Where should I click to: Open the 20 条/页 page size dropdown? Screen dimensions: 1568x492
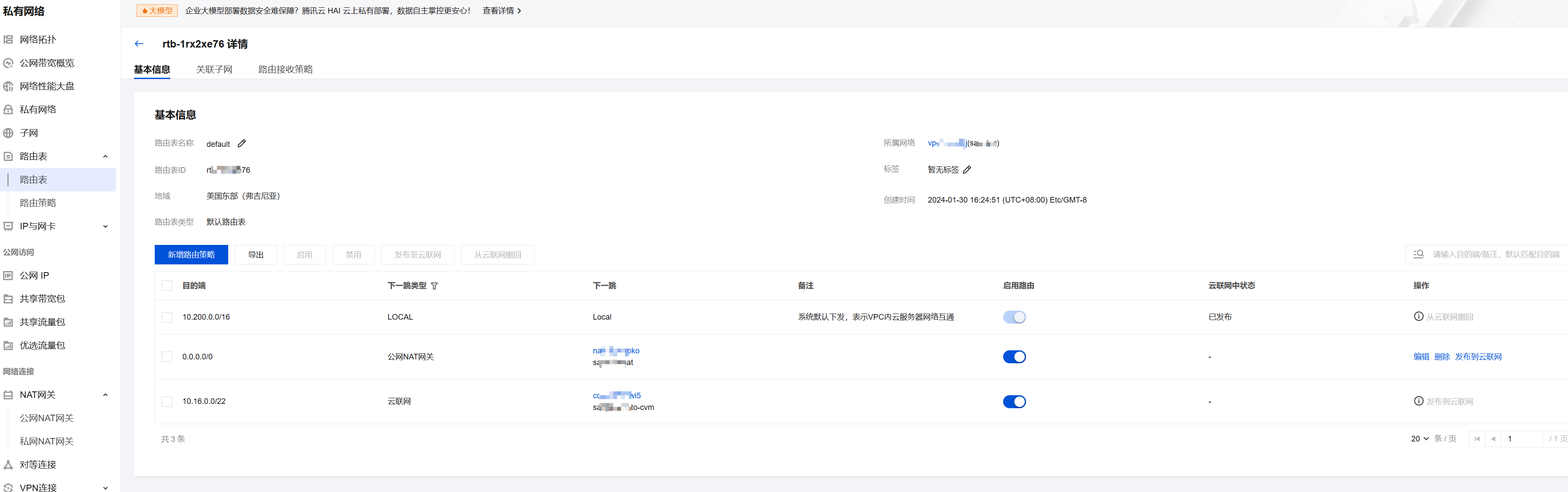click(x=1419, y=438)
